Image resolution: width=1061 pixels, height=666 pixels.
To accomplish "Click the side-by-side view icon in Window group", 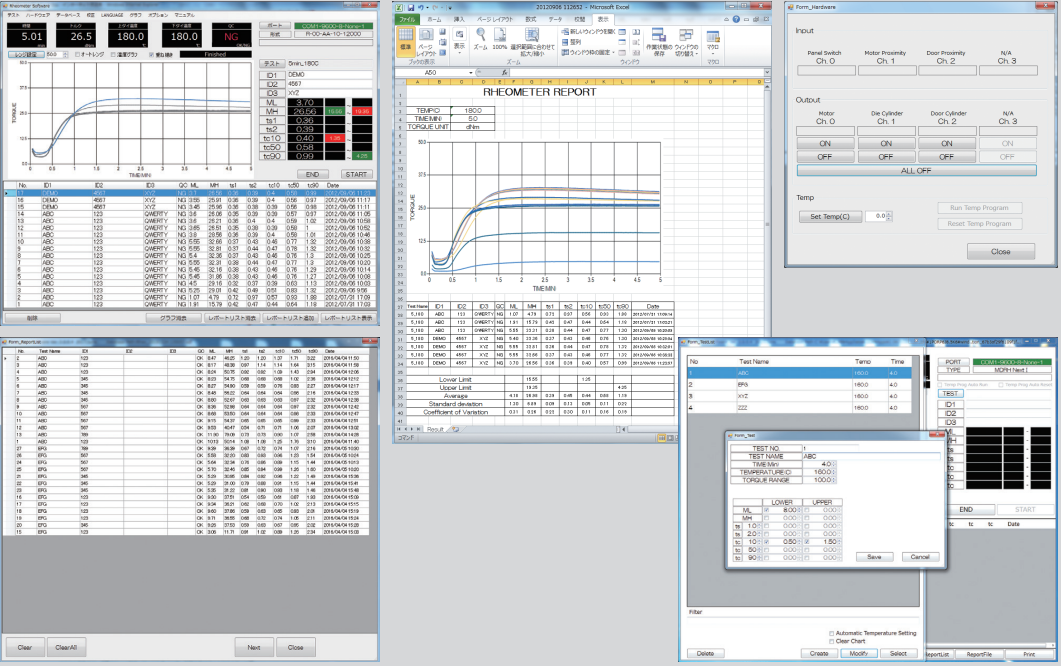I will 636,31.
